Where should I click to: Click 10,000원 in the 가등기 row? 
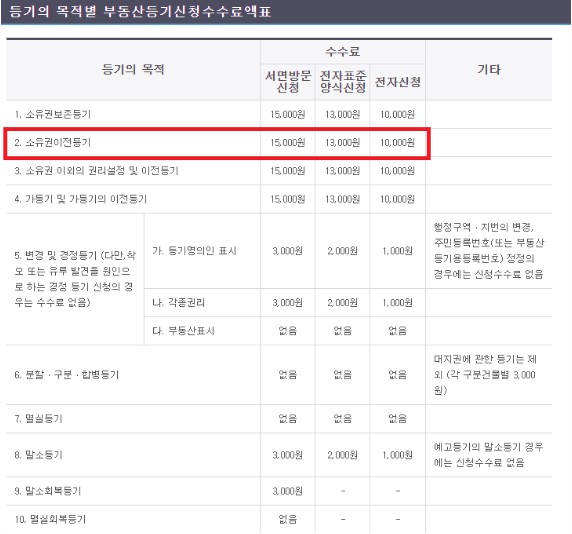tap(398, 199)
